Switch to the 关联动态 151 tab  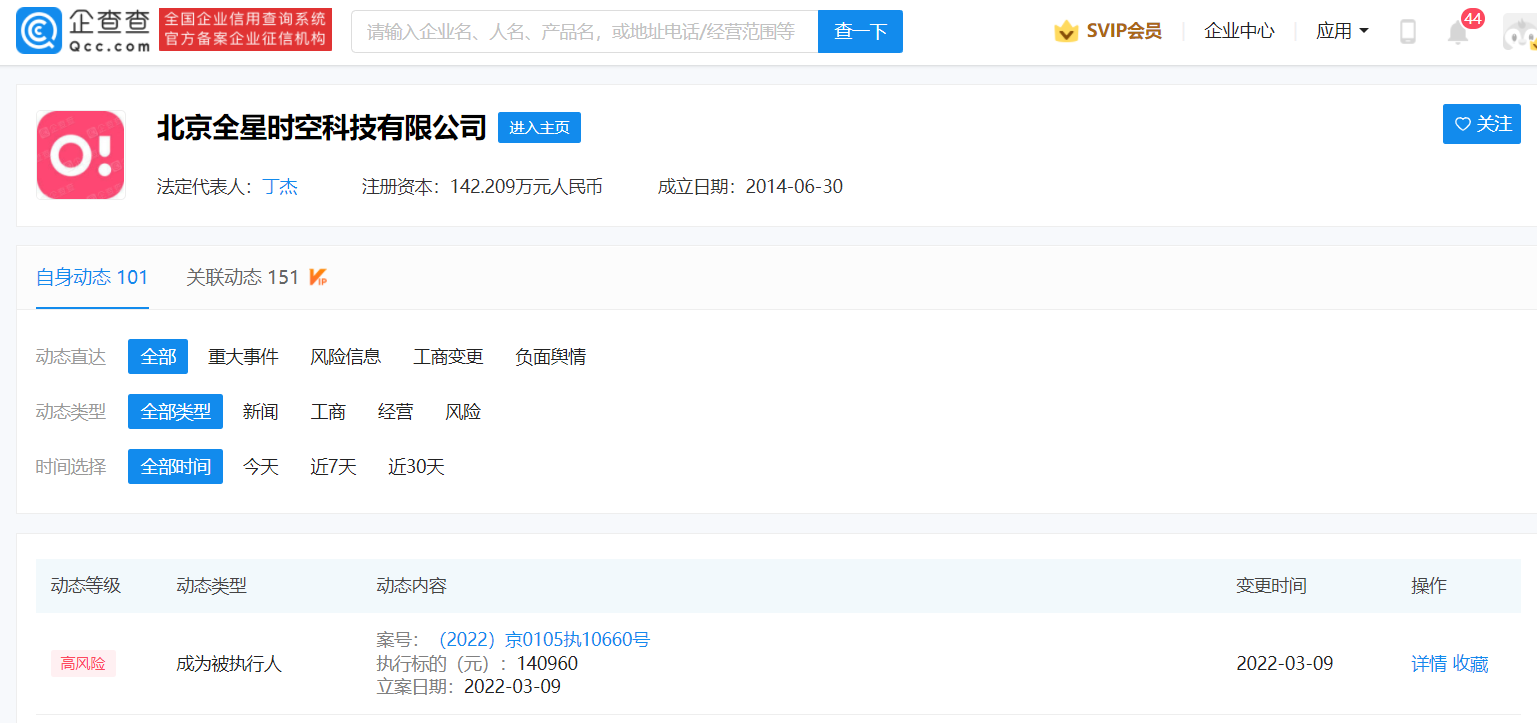243,277
